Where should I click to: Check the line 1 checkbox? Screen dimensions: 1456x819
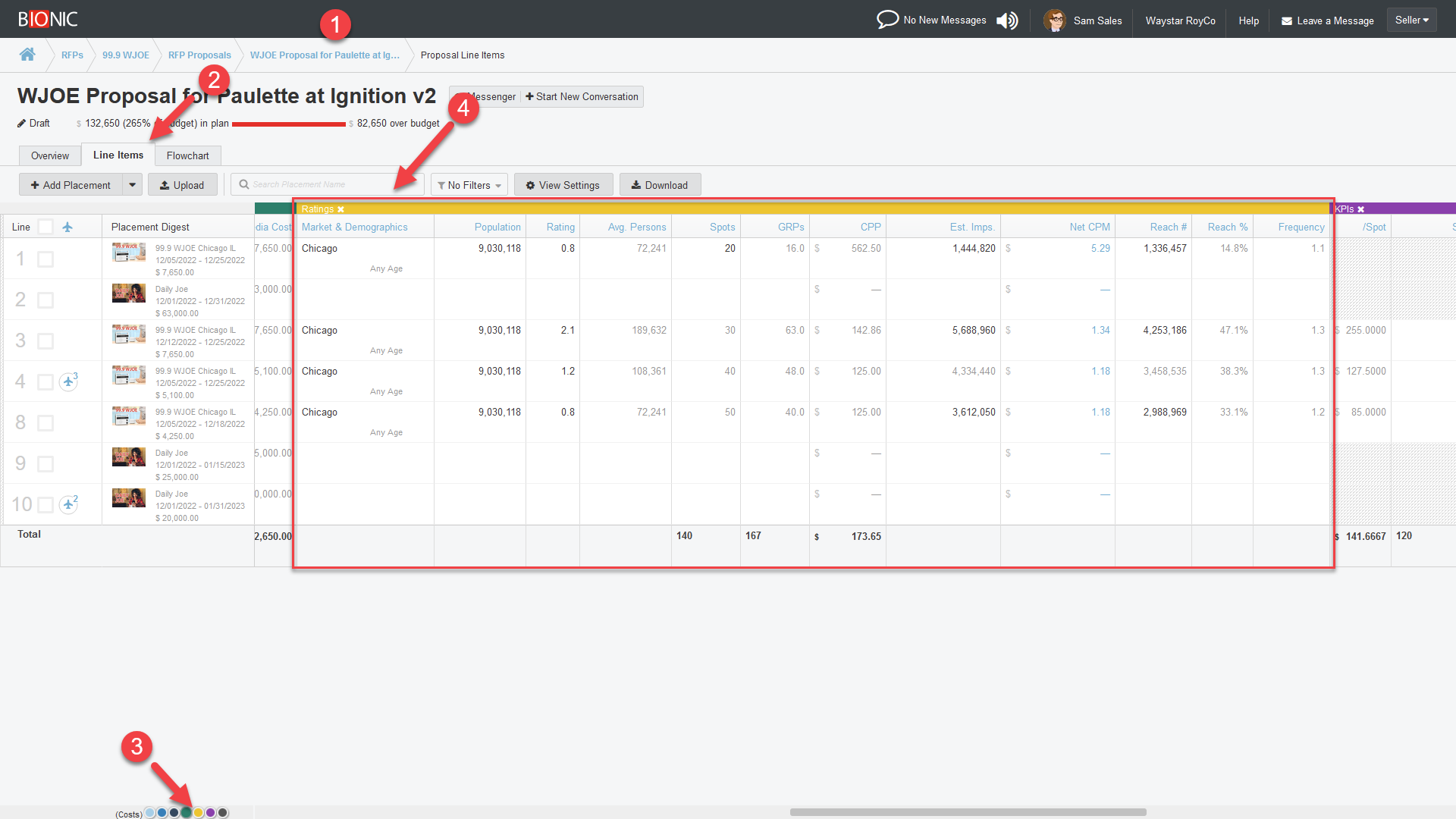(45, 259)
